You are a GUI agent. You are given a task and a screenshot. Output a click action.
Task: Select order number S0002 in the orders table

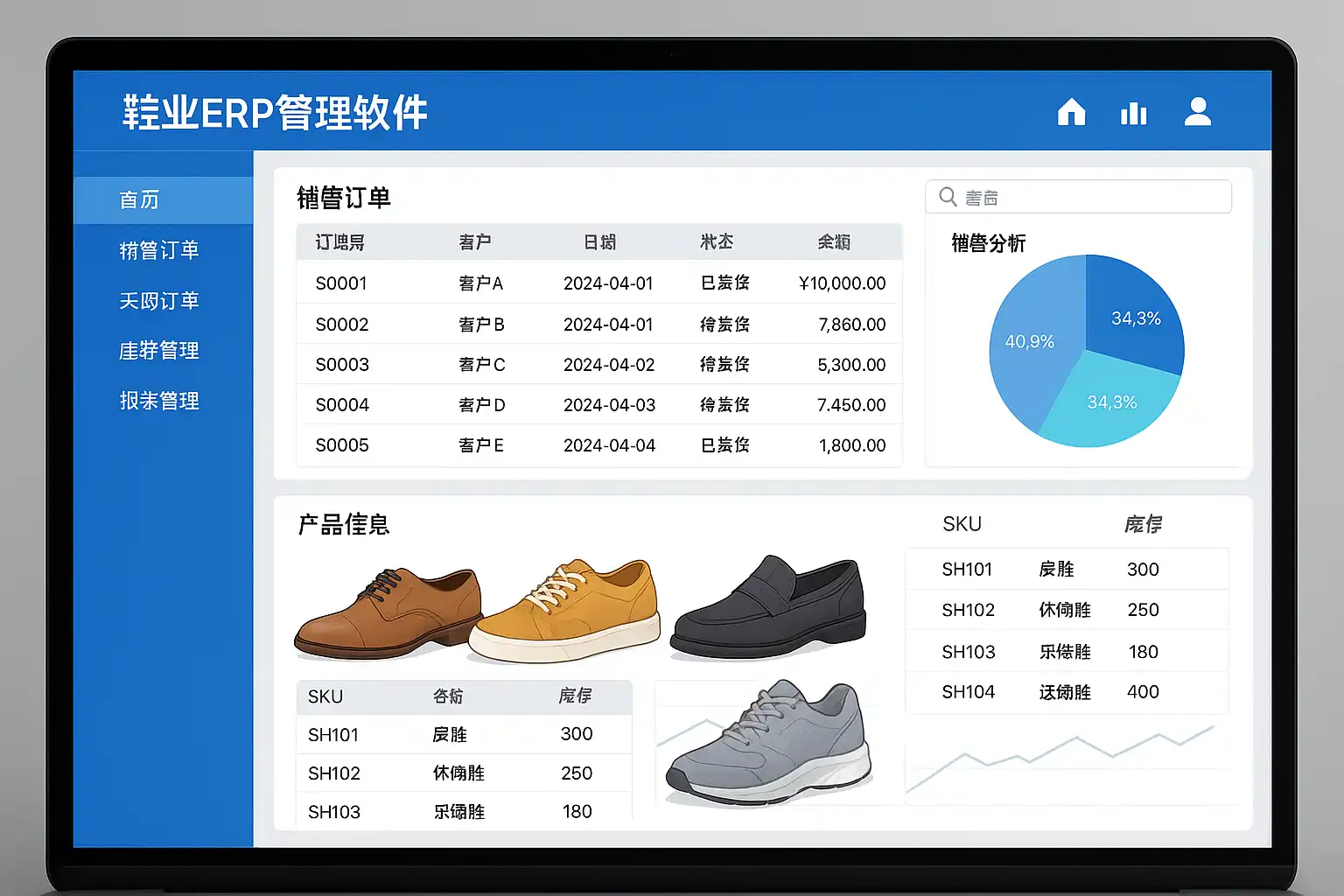point(342,325)
